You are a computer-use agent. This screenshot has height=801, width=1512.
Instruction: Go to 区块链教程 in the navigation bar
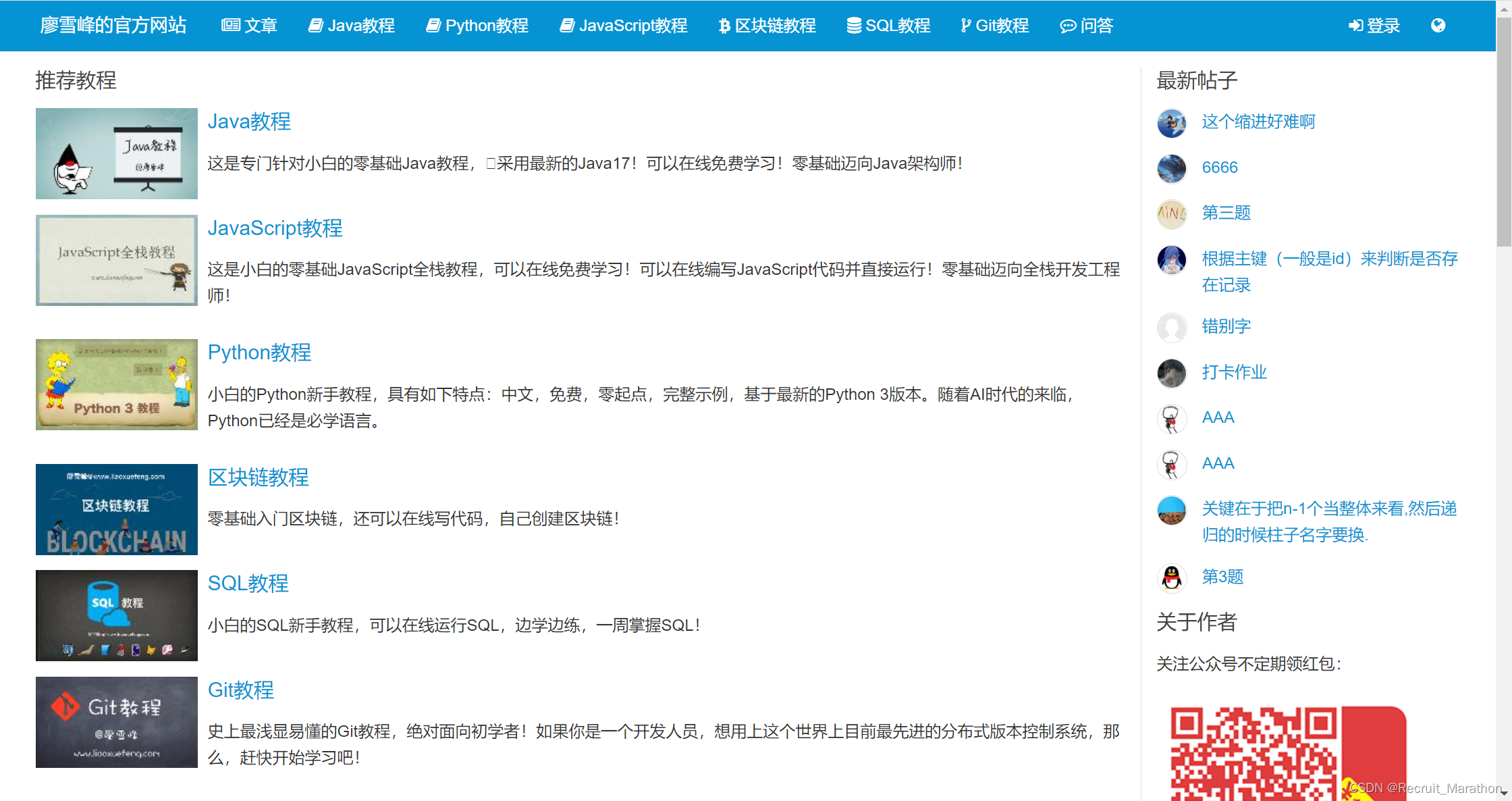point(767,26)
